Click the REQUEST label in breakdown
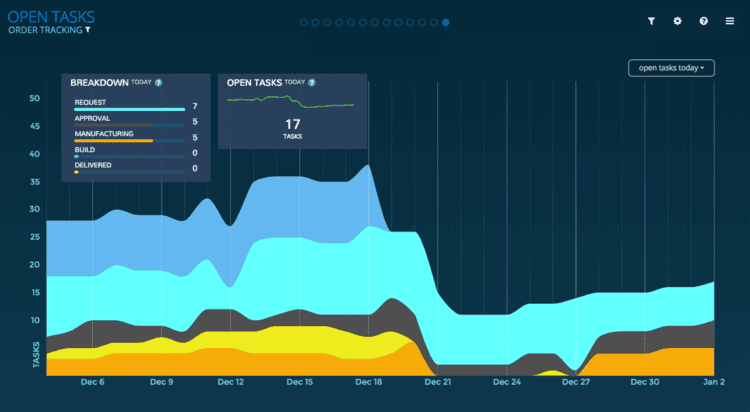 tap(90, 102)
